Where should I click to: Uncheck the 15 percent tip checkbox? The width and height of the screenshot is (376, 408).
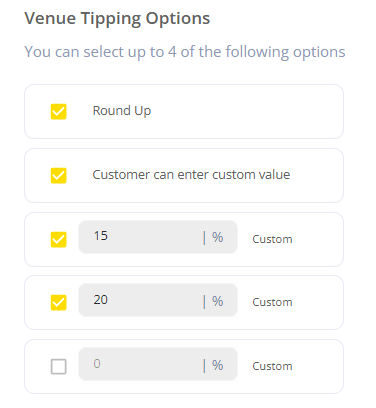point(59,239)
